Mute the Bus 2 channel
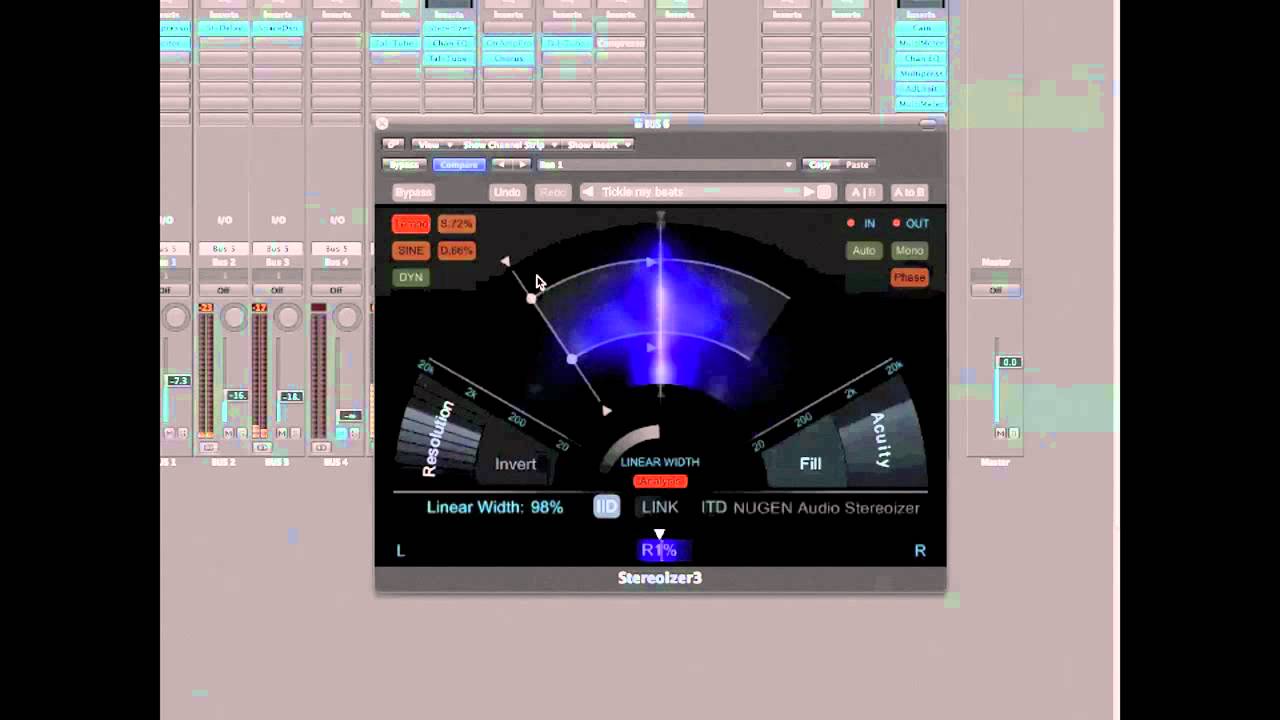Image resolution: width=1280 pixels, height=720 pixels. pyautogui.click(x=228, y=433)
